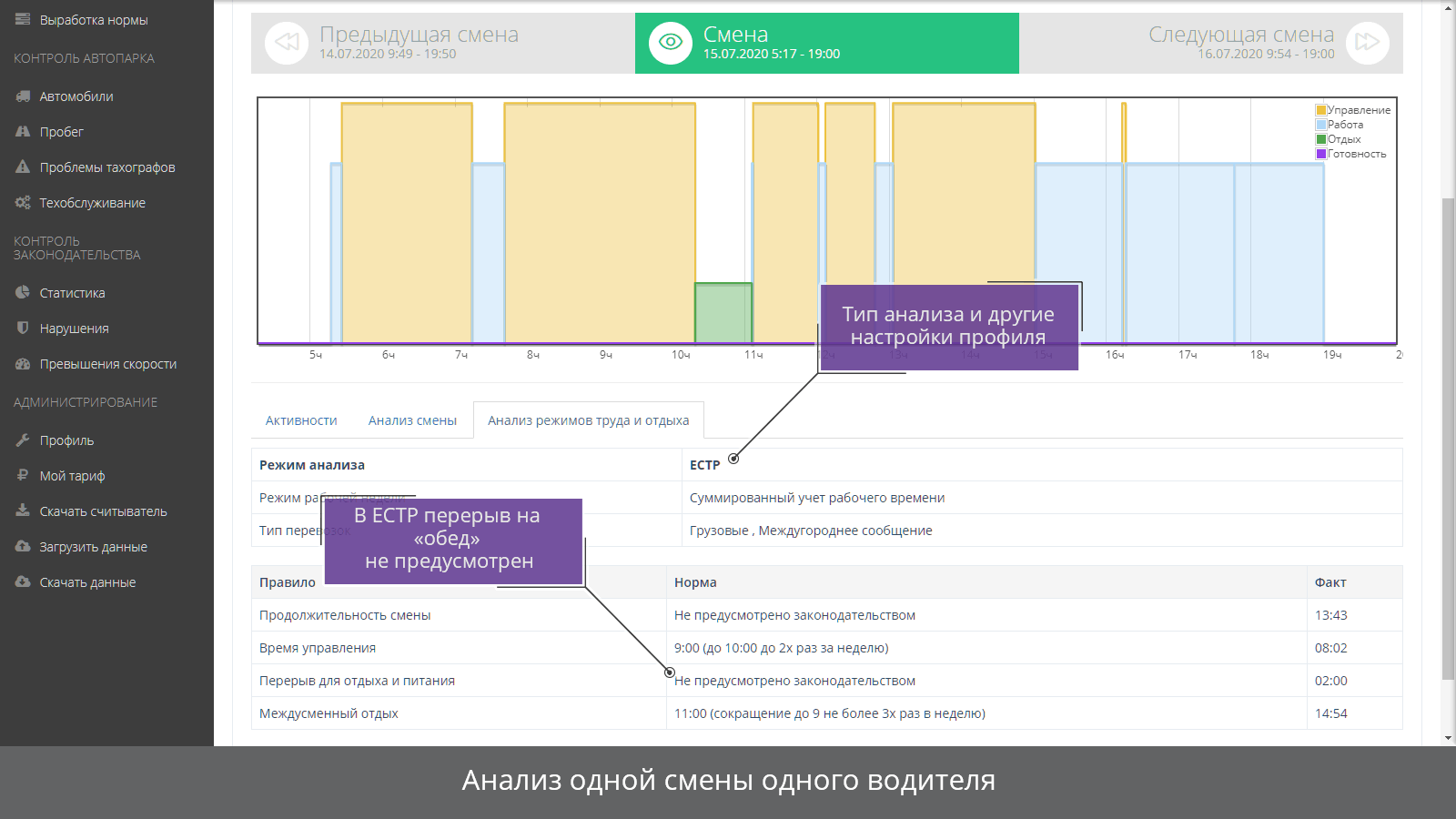The width and height of the screenshot is (1456, 819).
Task: Click Скачать считыватель download icon
Action: 23,511
